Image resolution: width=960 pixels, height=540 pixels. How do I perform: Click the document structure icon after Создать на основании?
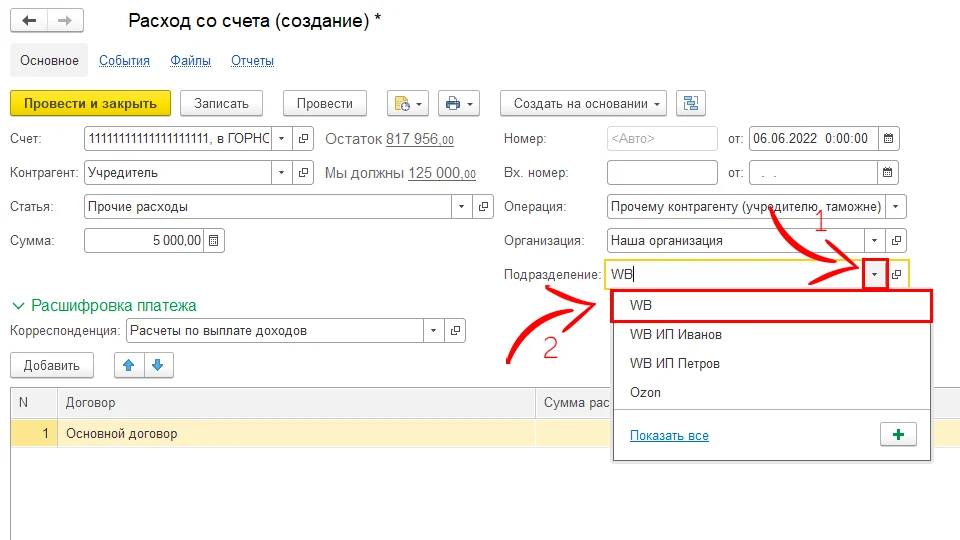(x=691, y=103)
